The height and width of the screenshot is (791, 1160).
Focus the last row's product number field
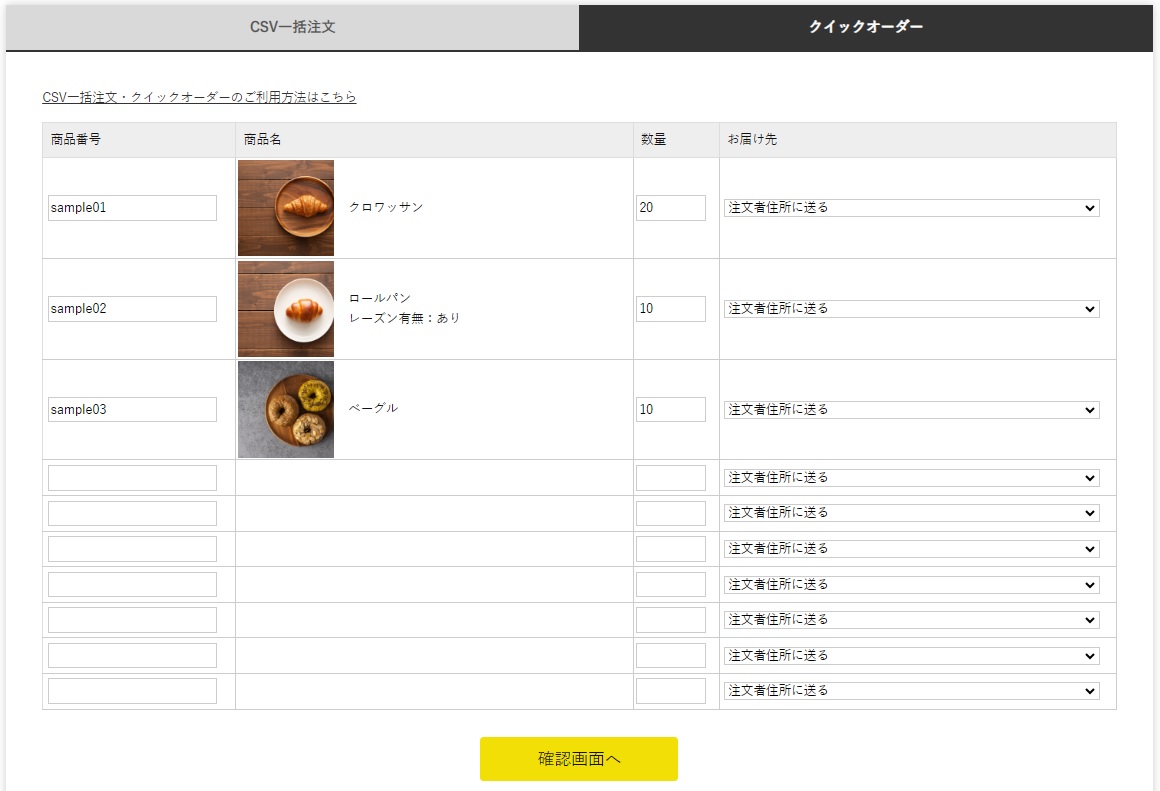coord(132,691)
